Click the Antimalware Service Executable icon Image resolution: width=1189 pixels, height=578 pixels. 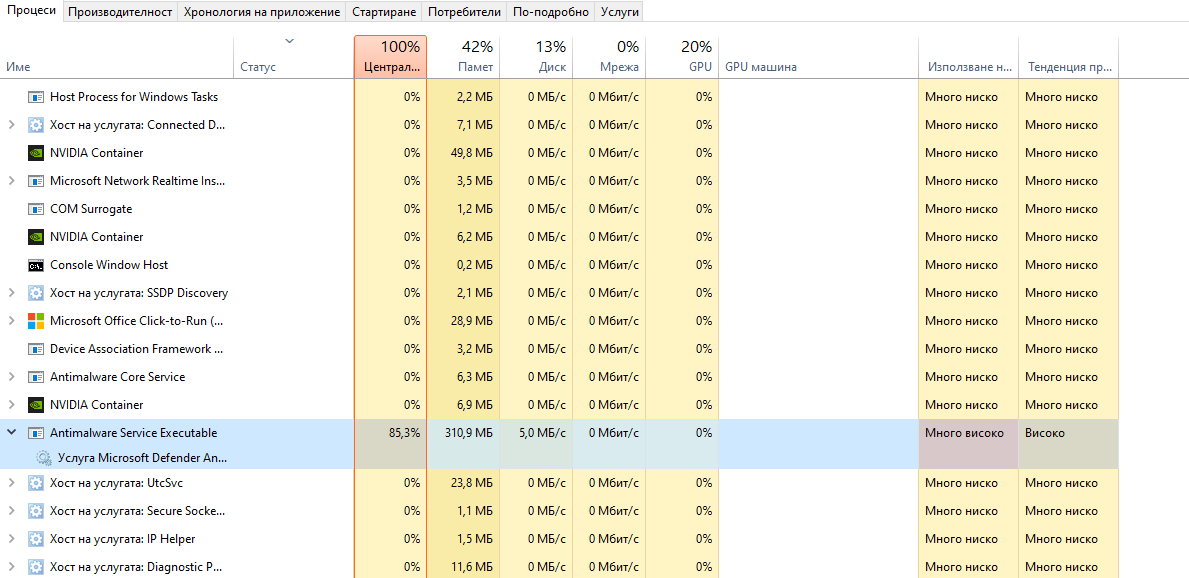point(36,433)
